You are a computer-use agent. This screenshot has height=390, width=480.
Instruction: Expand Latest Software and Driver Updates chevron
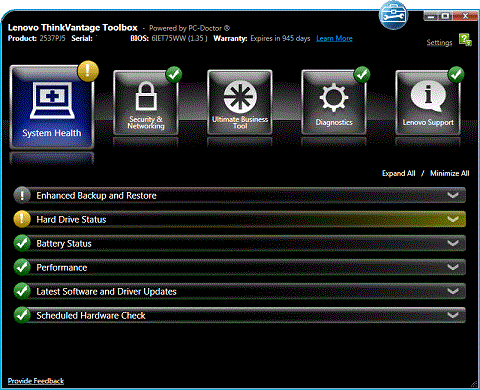453,291
